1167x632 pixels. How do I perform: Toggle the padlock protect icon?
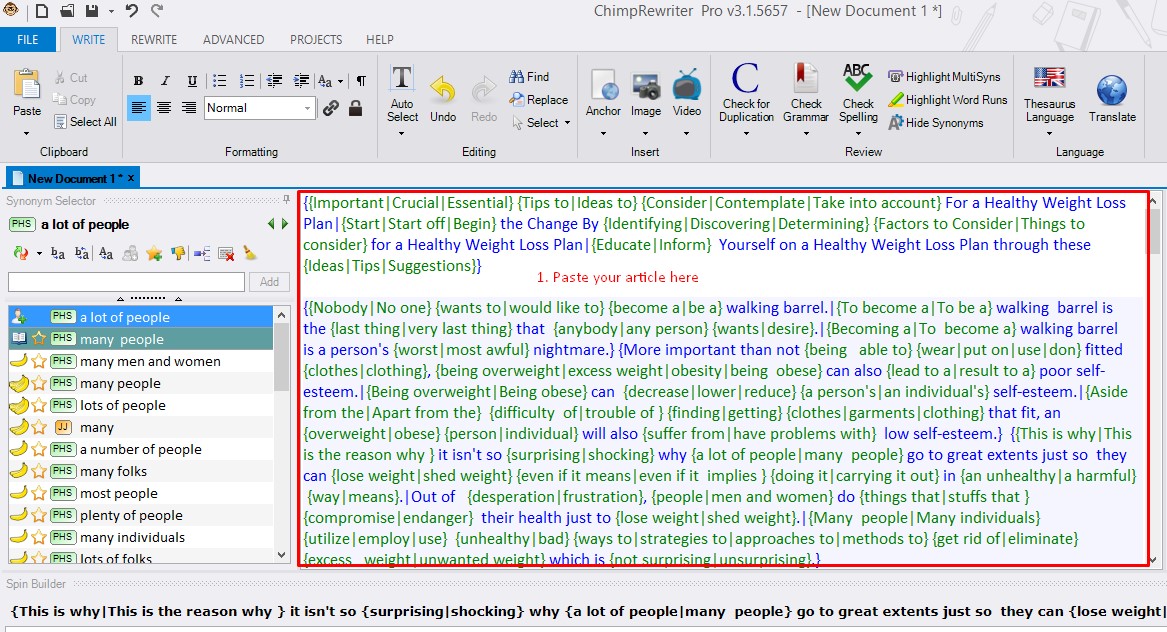click(356, 108)
